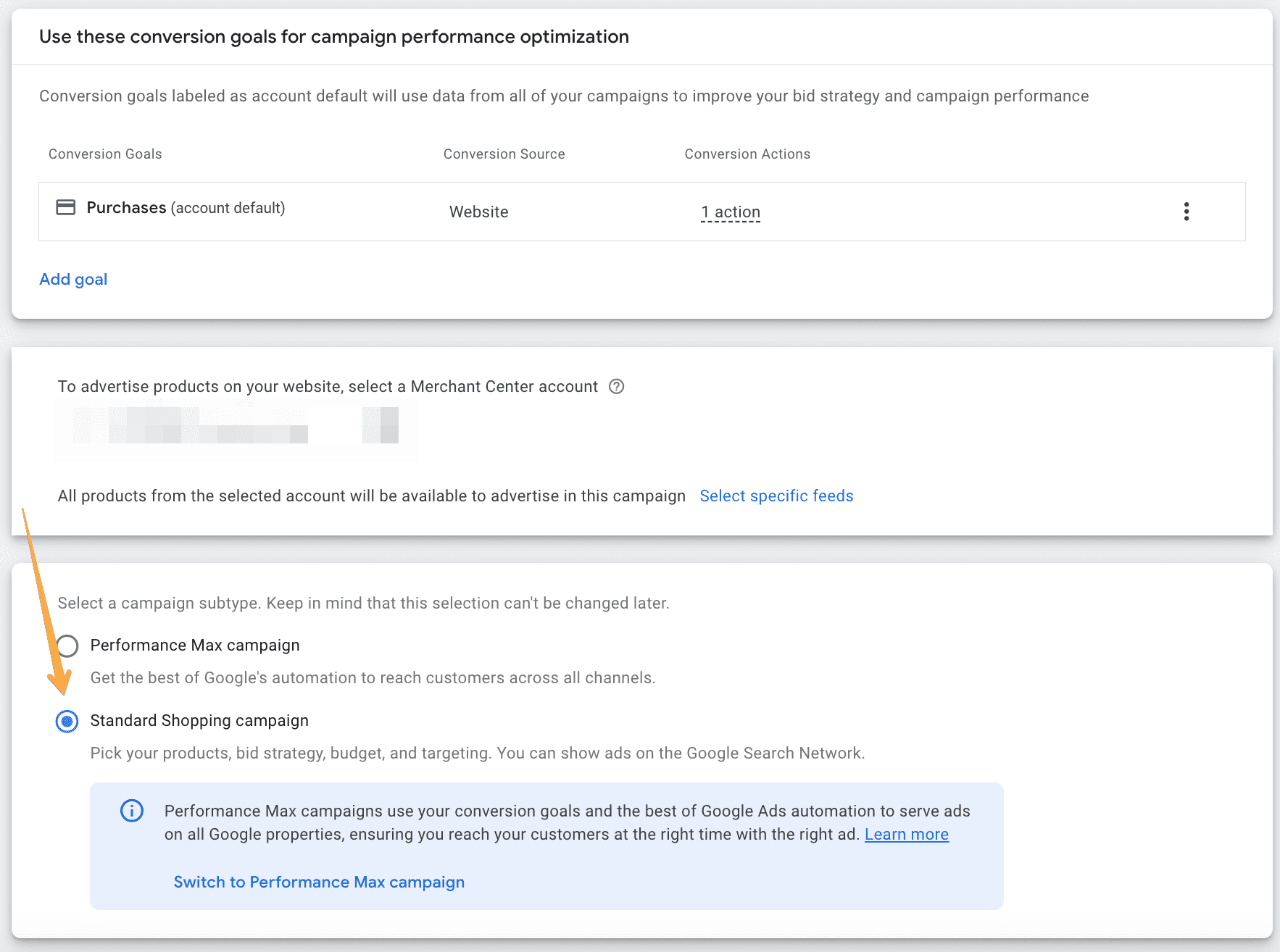The height and width of the screenshot is (952, 1280).
Task: Open the Purchases goal three-dot menu
Action: 1186,212
